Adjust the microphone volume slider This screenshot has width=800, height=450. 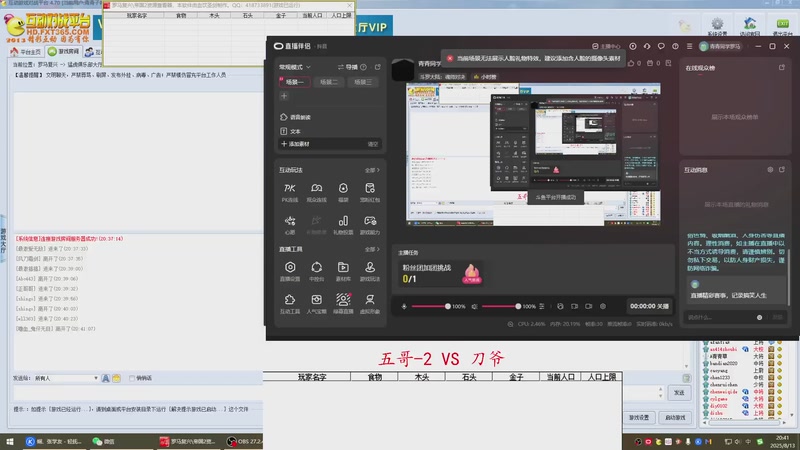click(x=430, y=306)
